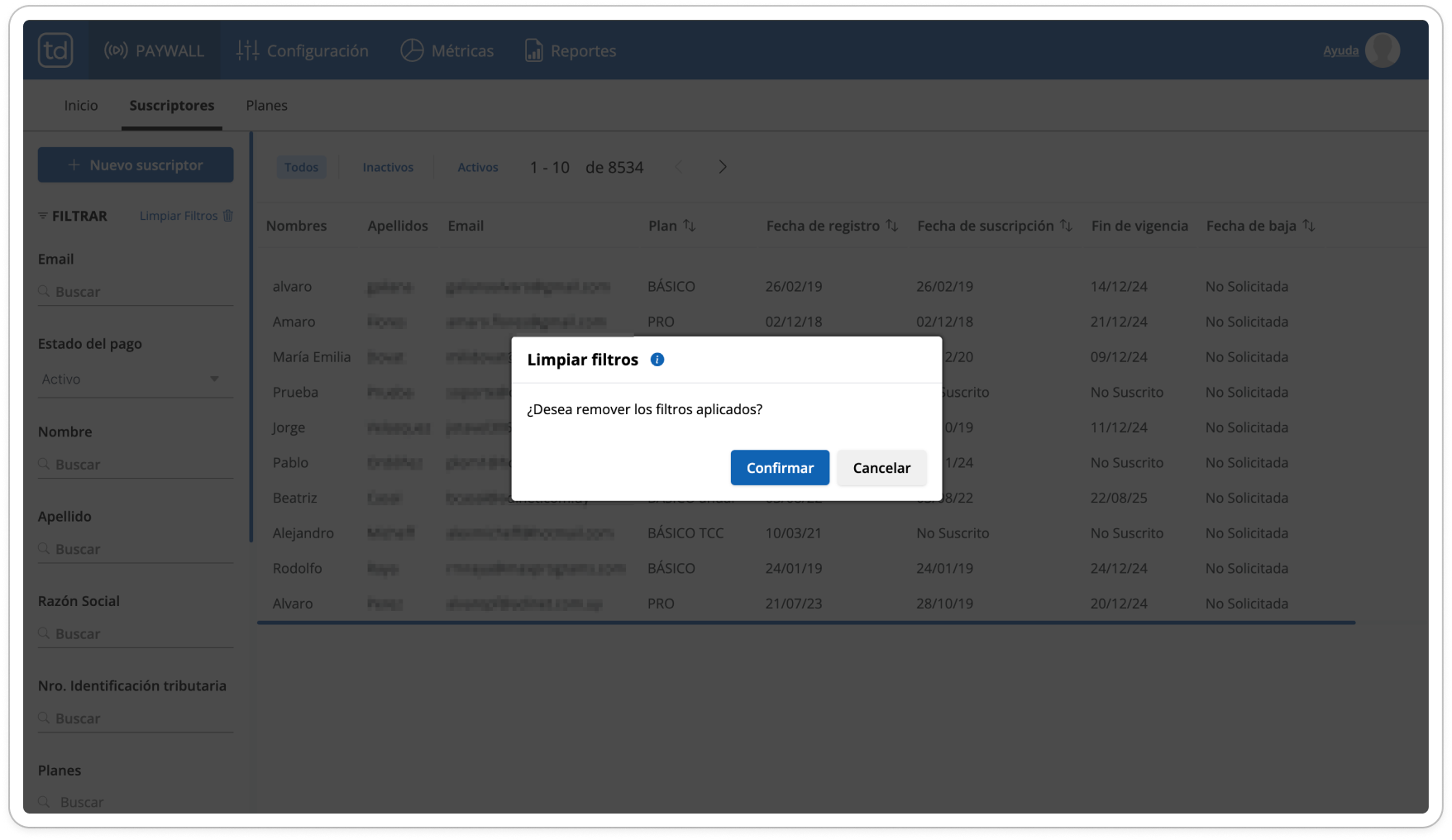Show Activos subscribers filter
Image resolution: width=1452 pixels, height=840 pixels.
click(478, 167)
